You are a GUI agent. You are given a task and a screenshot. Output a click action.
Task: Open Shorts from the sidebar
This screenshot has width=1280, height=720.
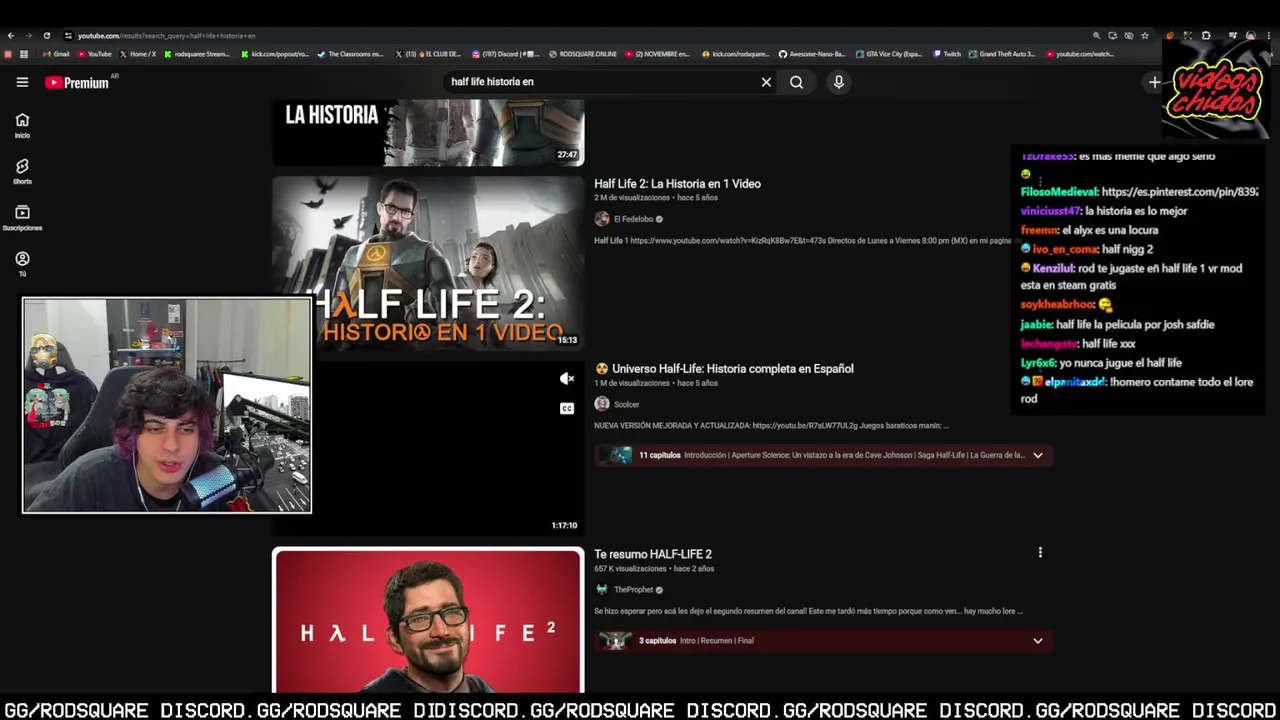[22, 171]
